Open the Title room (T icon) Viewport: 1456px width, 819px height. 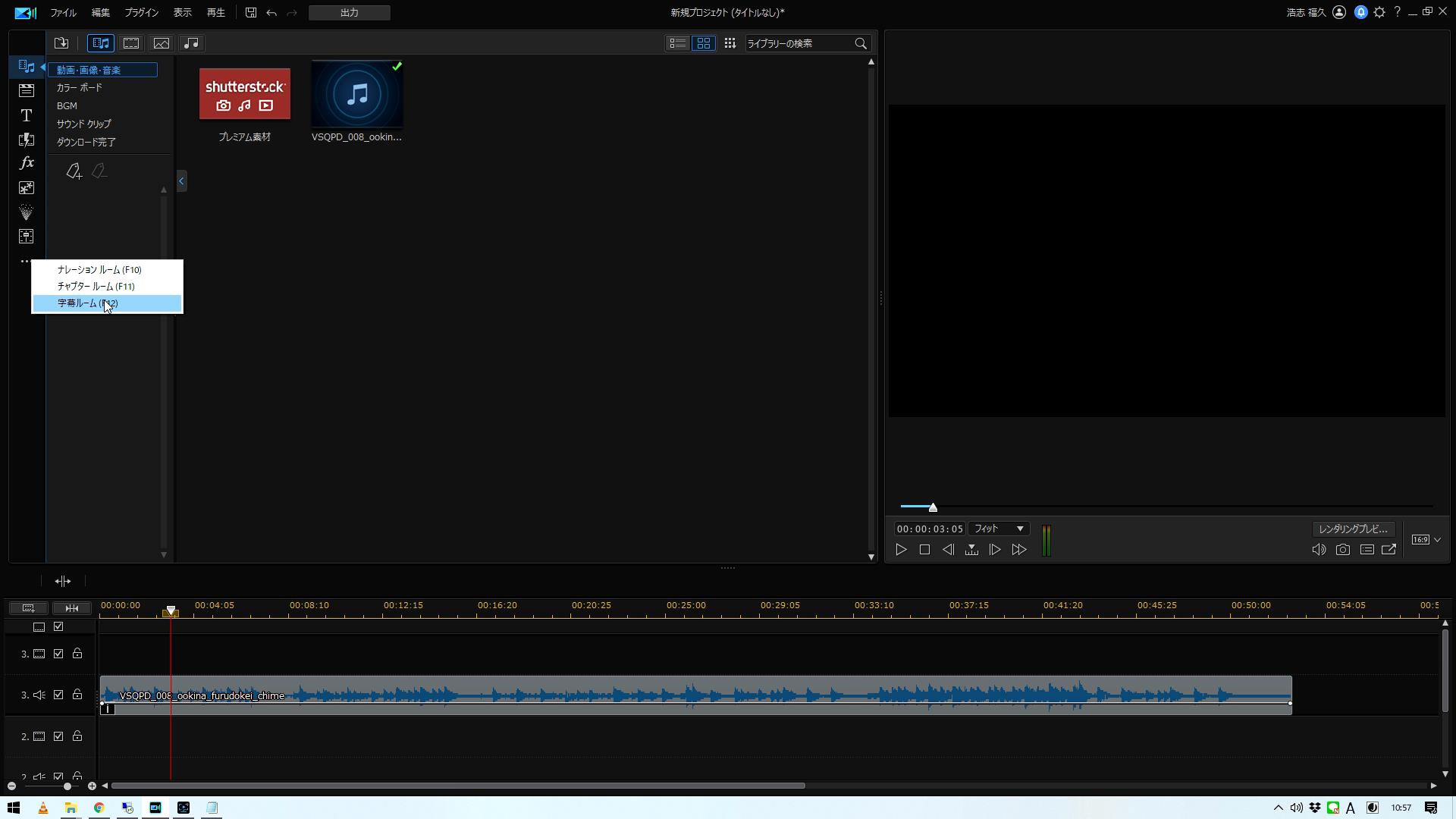coord(26,115)
